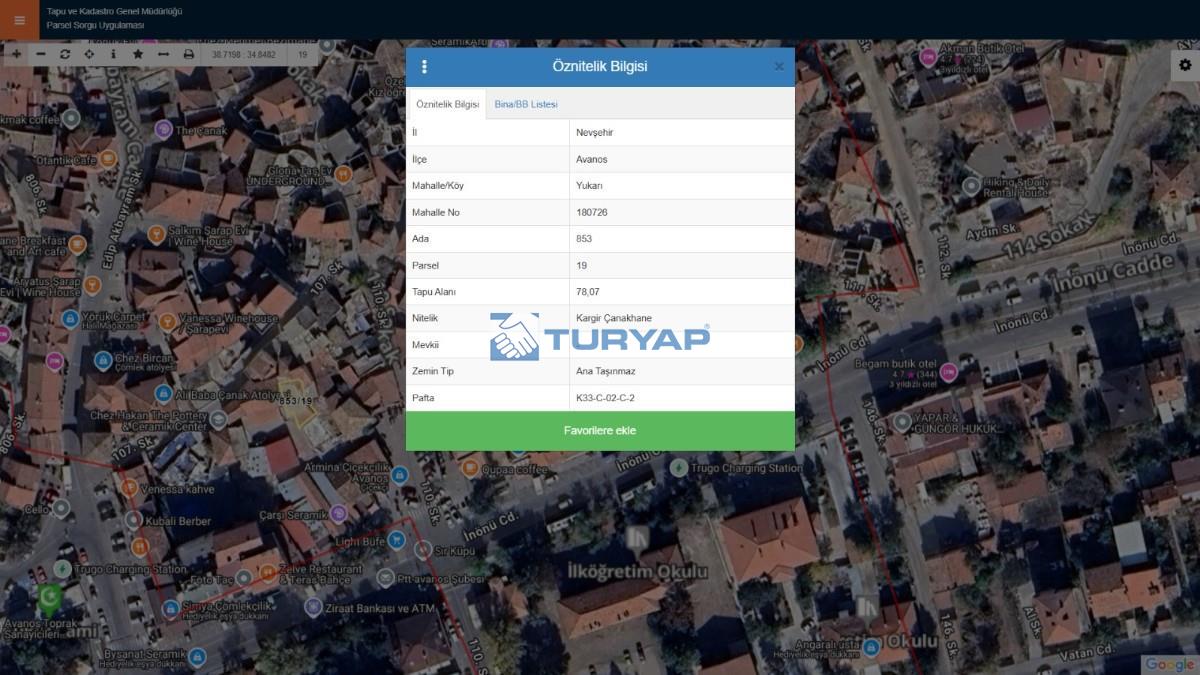Click the Zelve Restaurant marker
Screen dimensions: 1200x675
[x=268, y=573]
